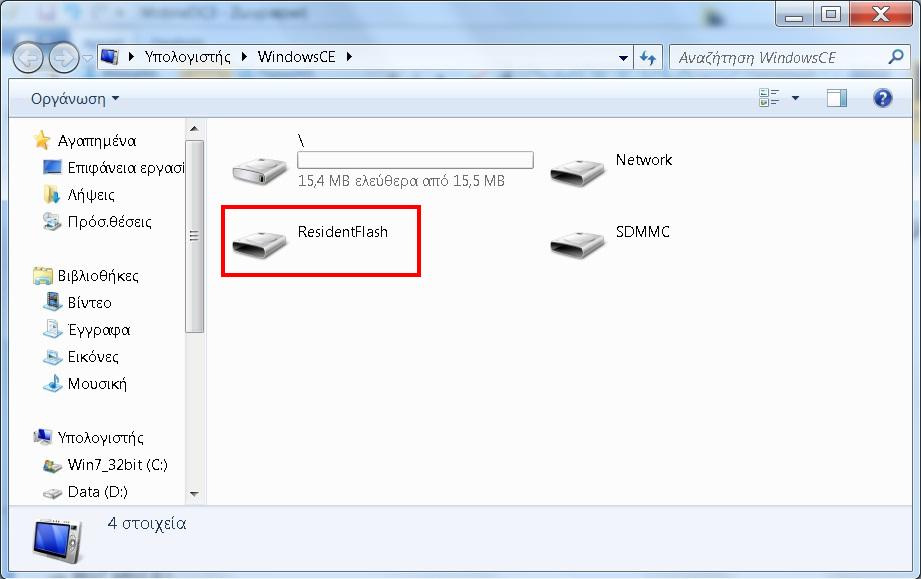Expand the arrow after WindowsCE breadcrumb
921x579 pixels.
point(349,57)
